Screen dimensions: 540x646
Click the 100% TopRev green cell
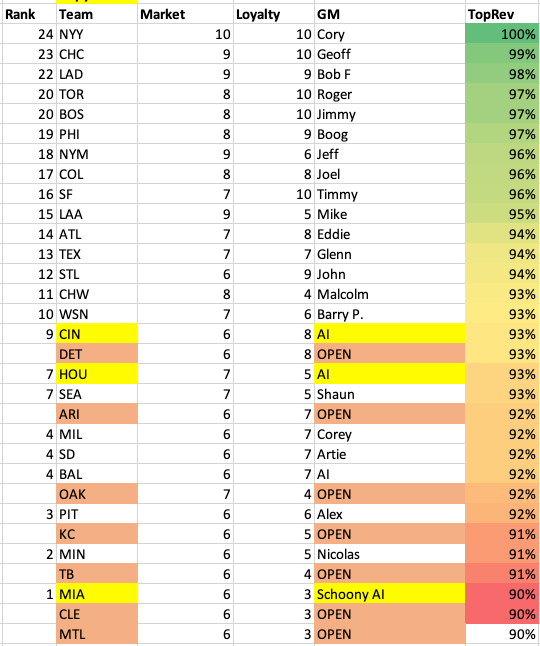click(502, 34)
